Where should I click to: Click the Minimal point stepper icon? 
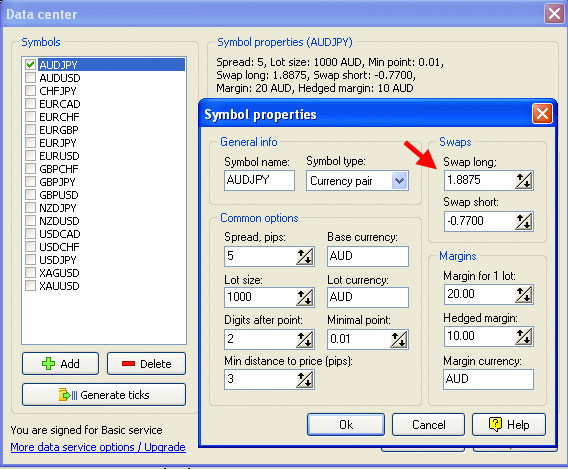(x=399, y=339)
